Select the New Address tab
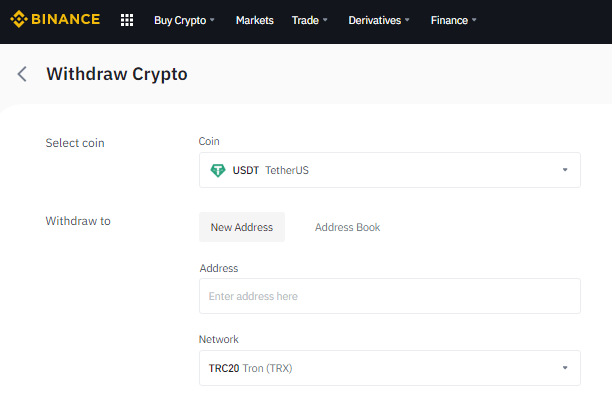 (x=242, y=227)
